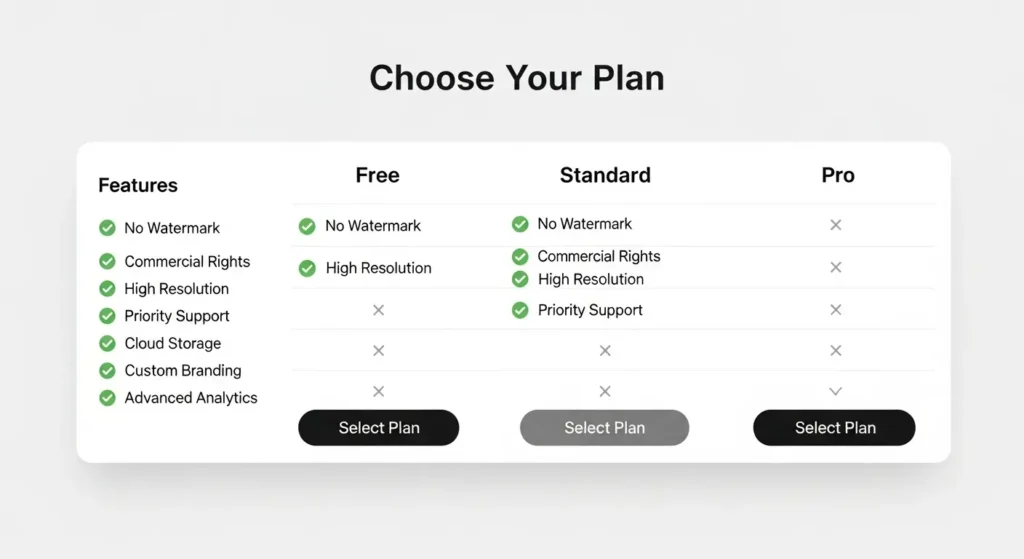The width and height of the screenshot is (1024, 559).
Task: Expand the chevron at the bottom of Pro column
Action: click(x=836, y=391)
